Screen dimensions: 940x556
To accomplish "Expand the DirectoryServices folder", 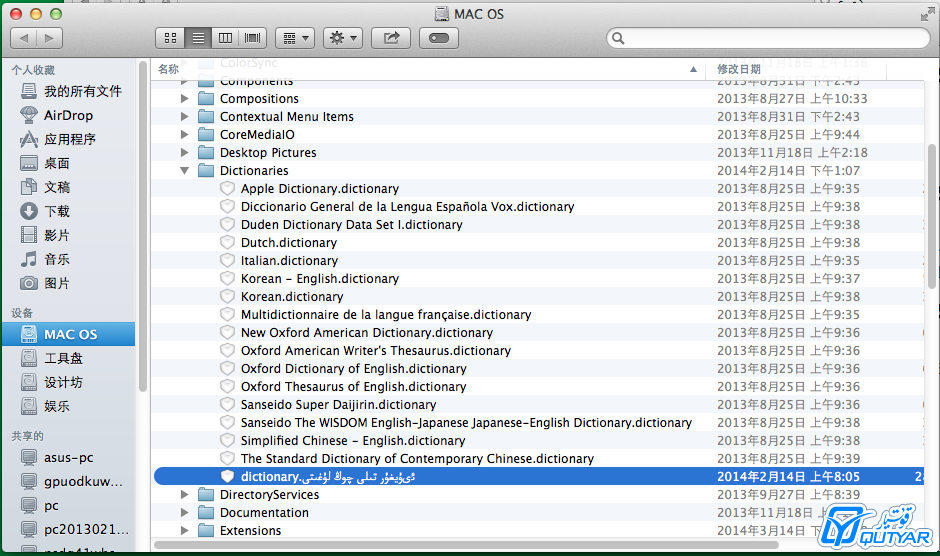I will pyautogui.click(x=185, y=494).
